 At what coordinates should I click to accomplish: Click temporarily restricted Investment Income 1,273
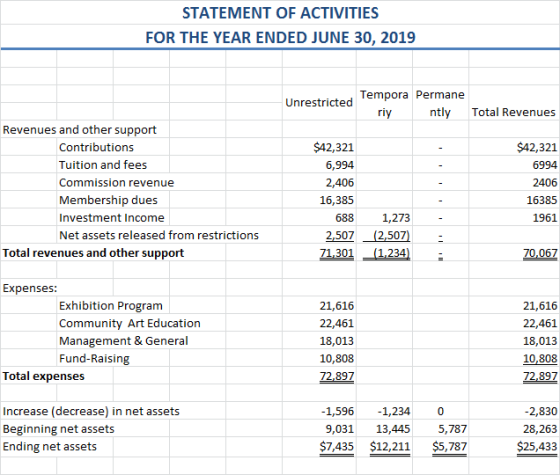[x=396, y=218]
